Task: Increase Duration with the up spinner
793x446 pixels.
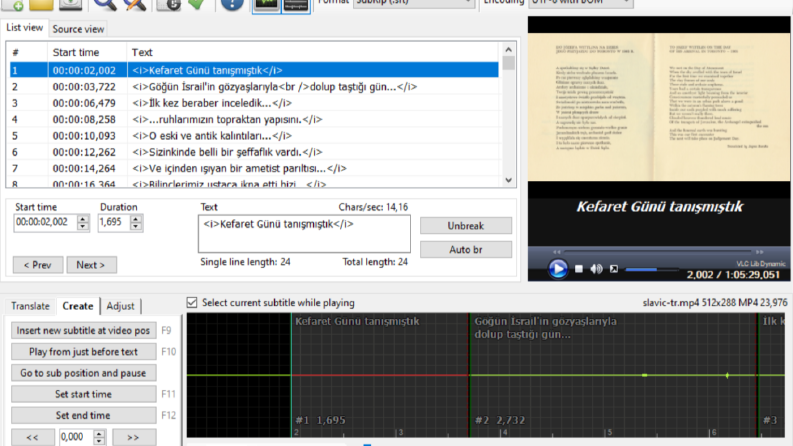Action: point(136,218)
